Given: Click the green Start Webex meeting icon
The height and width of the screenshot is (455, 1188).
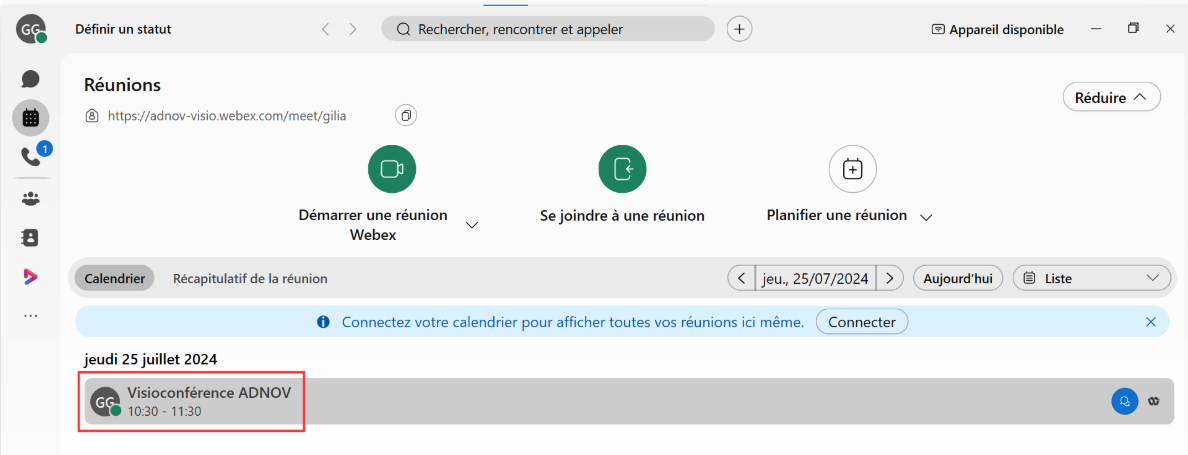Looking at the screenshot, I should click(392, 169).
